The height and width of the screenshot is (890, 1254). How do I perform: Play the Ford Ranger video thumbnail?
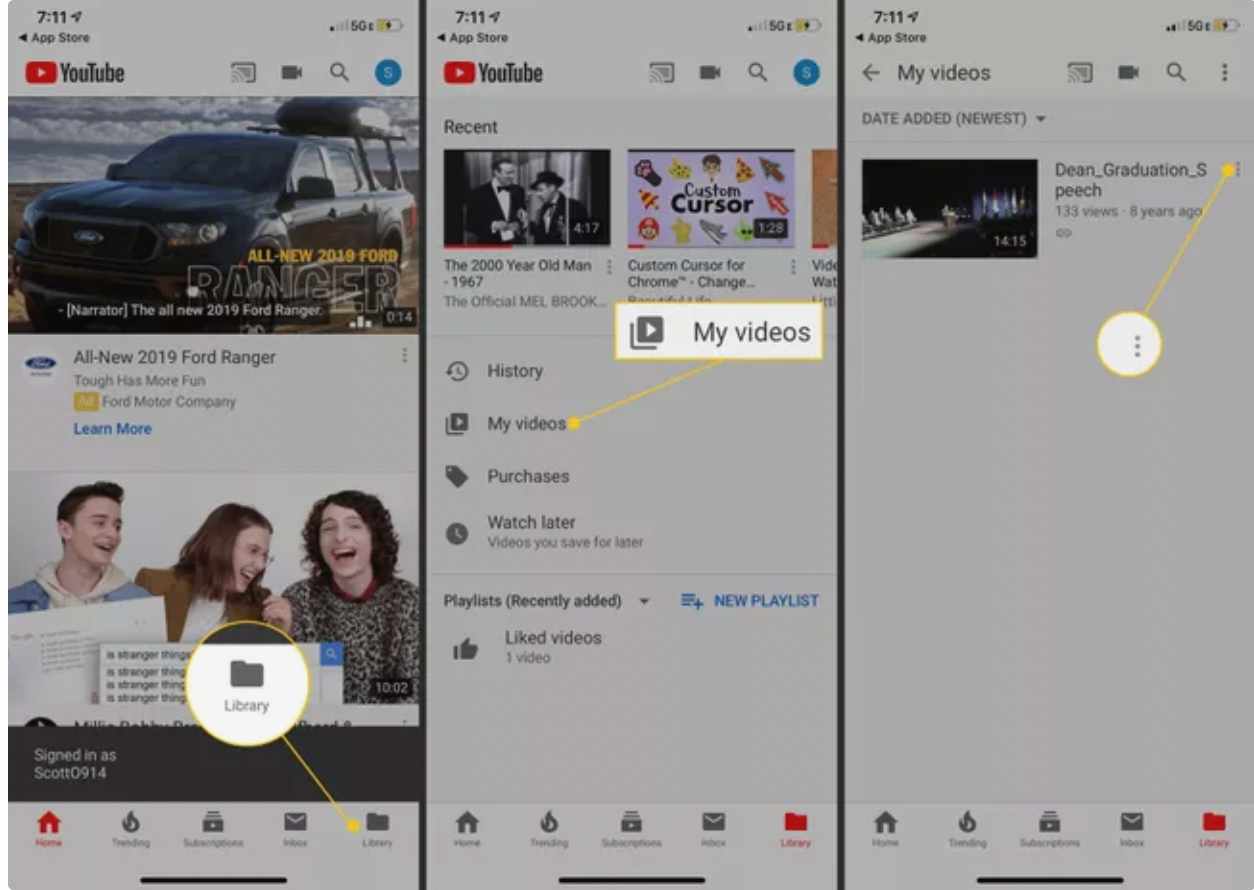tap(213, 214)
